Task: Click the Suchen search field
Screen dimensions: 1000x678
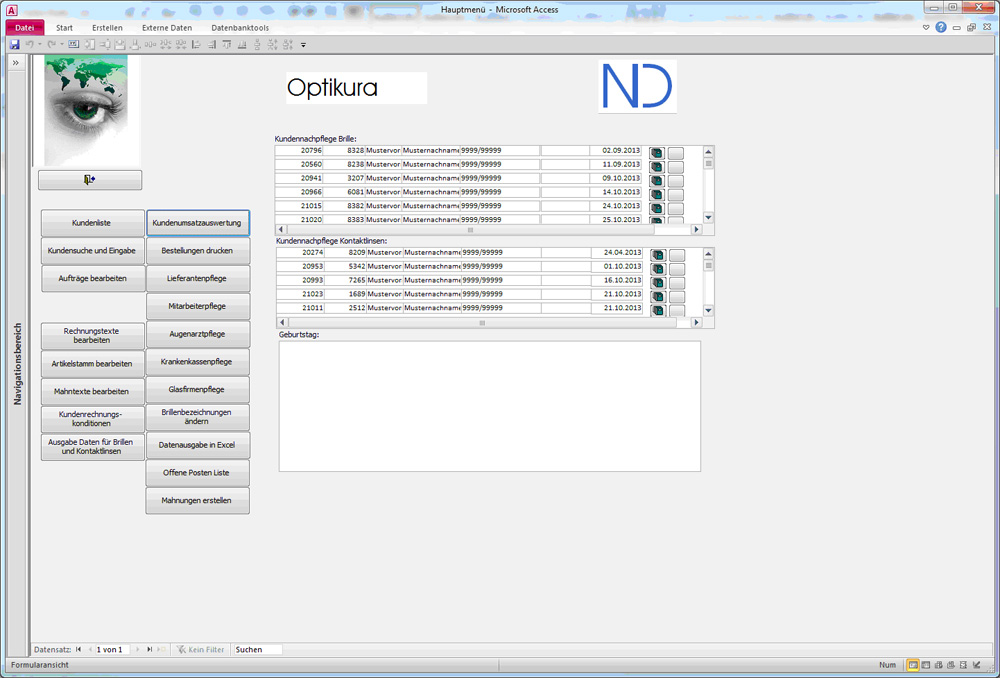Action: click(258, 649)
